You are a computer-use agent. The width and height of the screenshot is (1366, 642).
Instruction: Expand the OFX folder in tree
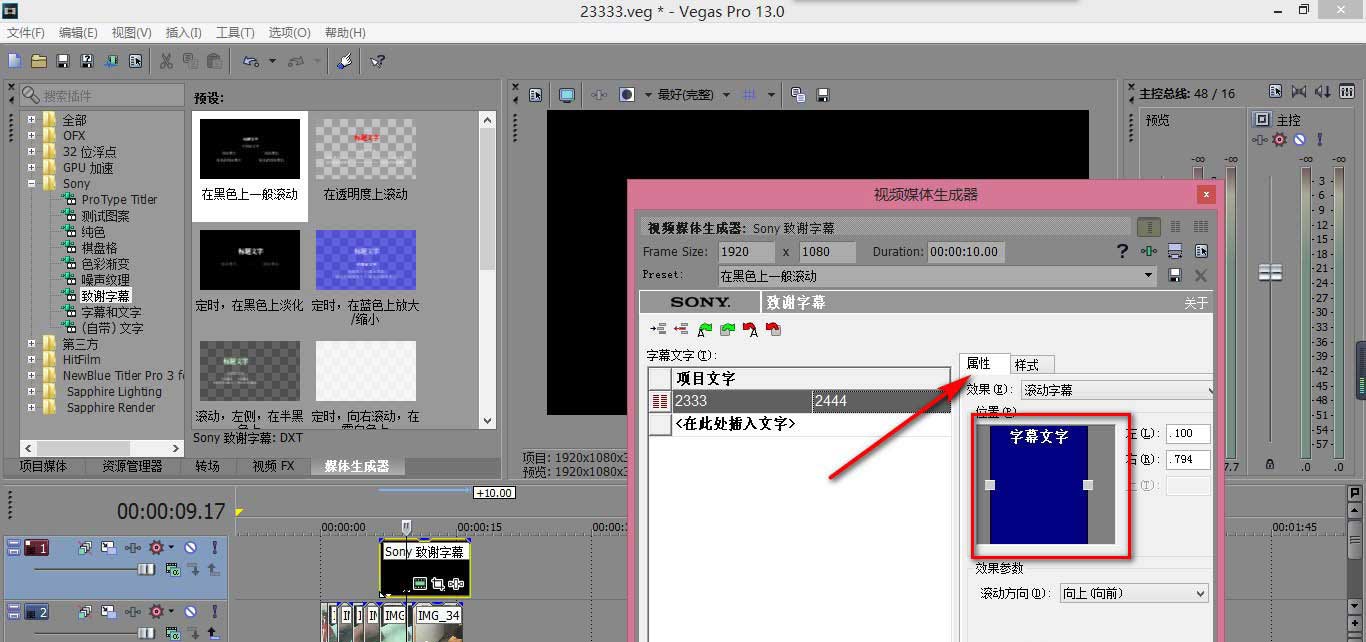(32, 136)
